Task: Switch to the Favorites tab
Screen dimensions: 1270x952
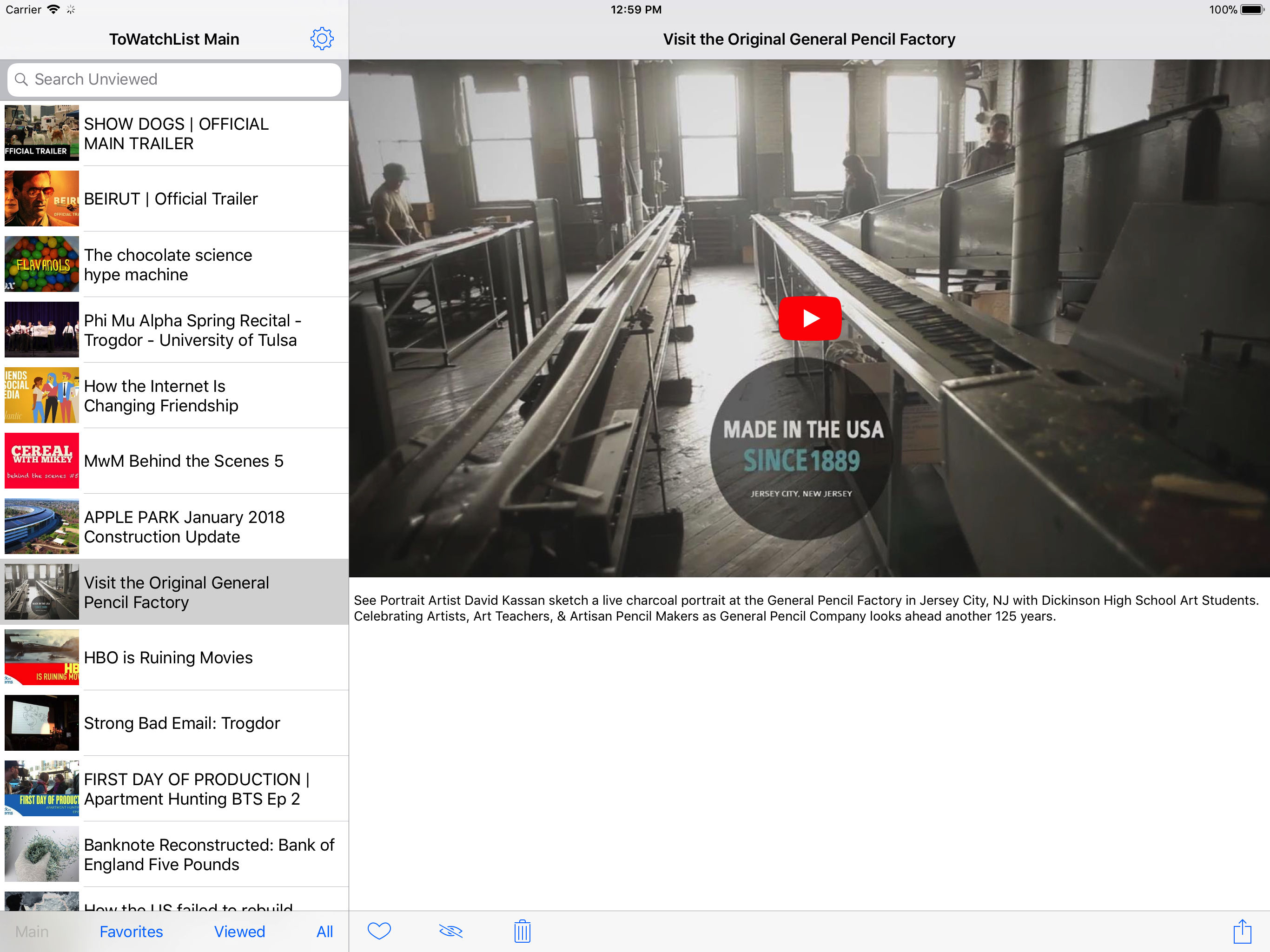Action: (x=131, y=932)
